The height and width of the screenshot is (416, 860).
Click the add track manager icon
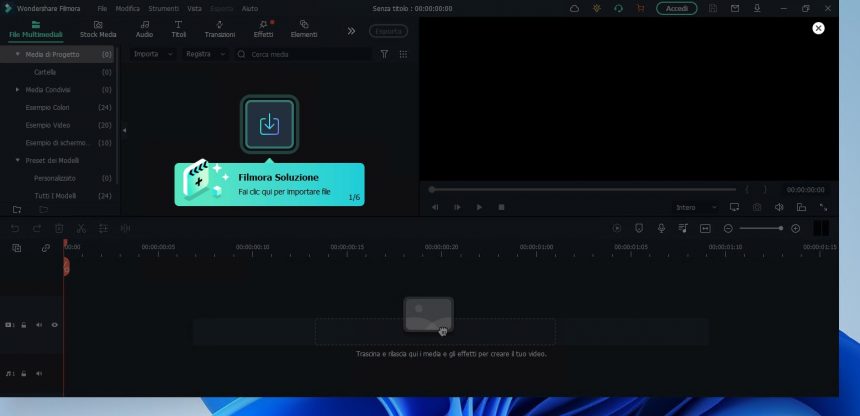coord(17,248)
